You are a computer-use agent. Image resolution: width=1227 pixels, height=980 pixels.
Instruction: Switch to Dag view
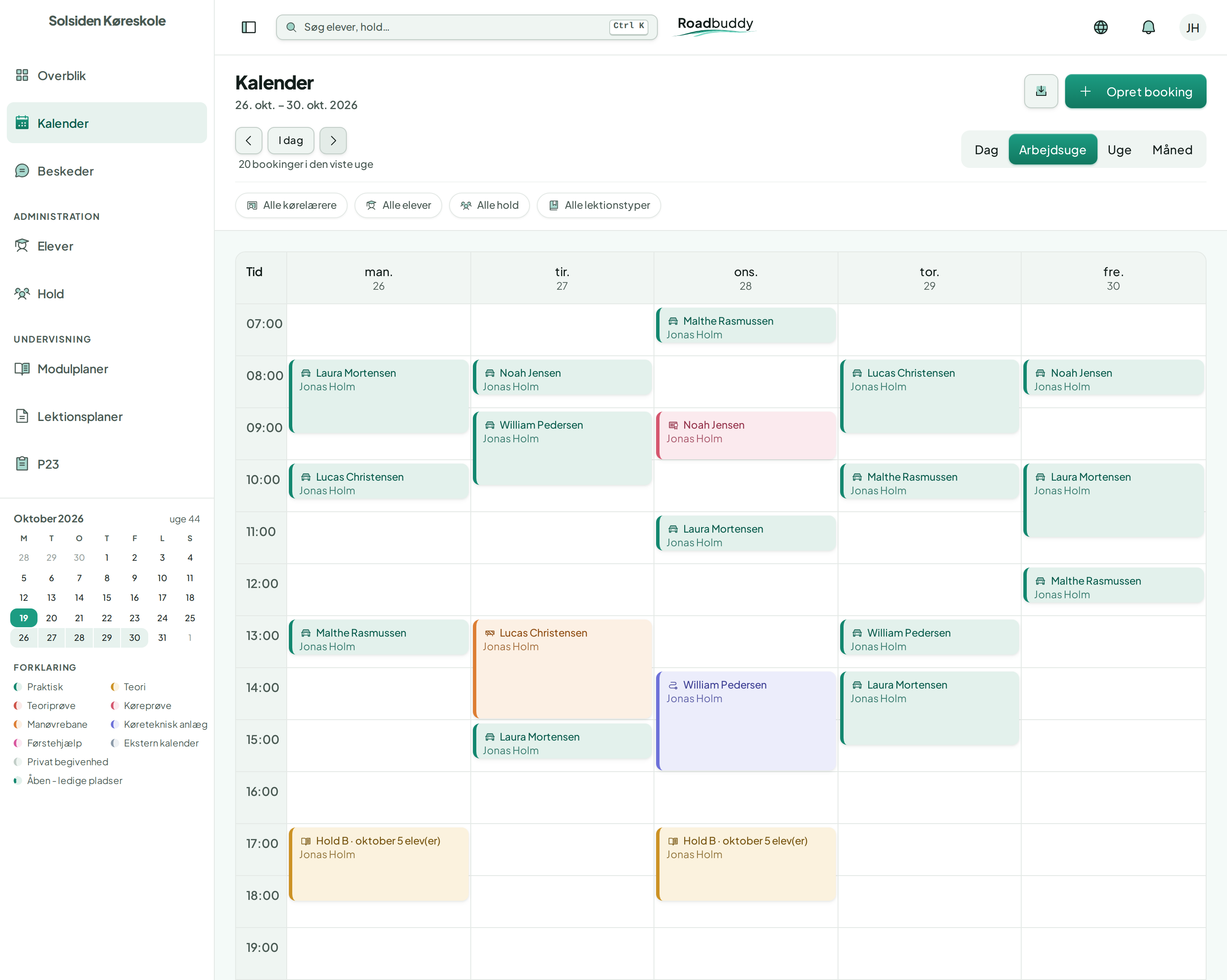click(x=986, y=150)
